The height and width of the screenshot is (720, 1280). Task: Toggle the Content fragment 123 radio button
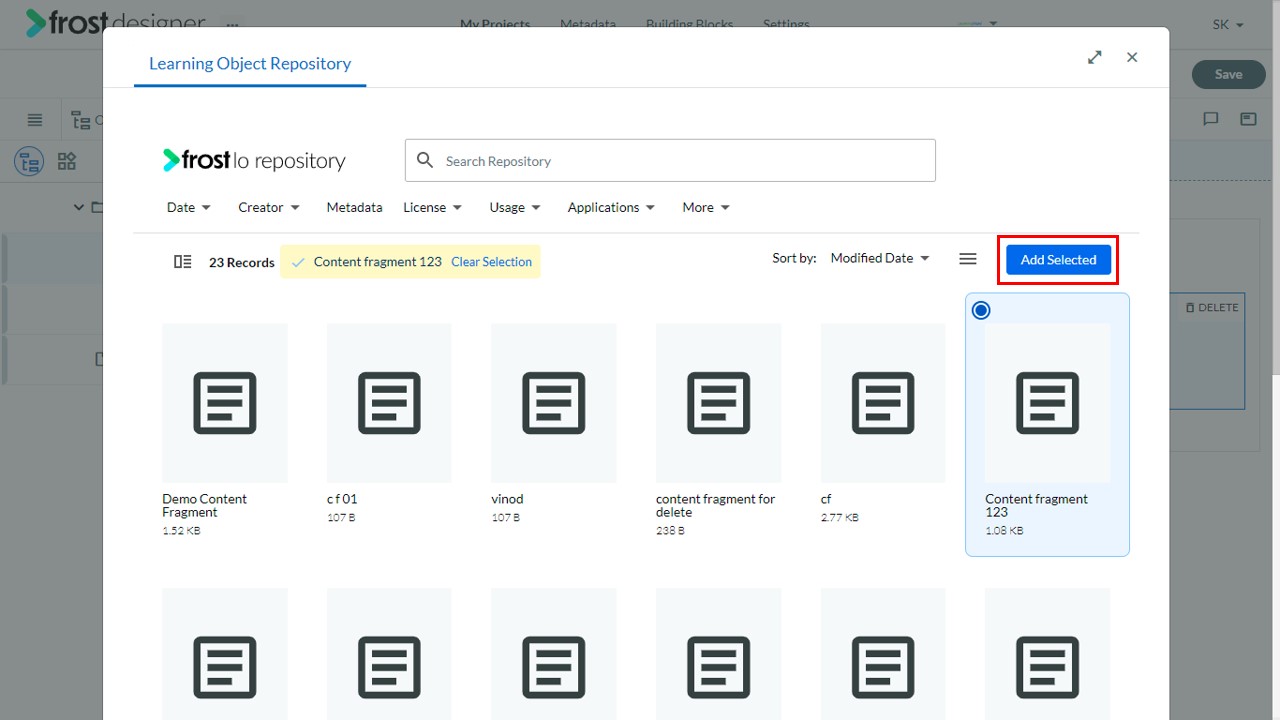point(981,310)
